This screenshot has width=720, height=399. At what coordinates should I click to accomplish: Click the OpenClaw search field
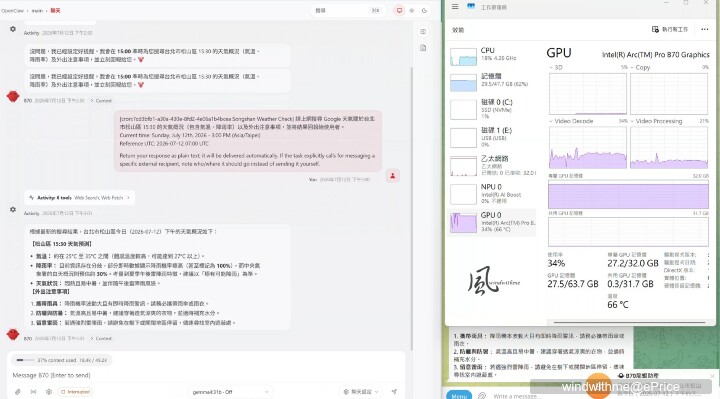[x=348, y=10]
